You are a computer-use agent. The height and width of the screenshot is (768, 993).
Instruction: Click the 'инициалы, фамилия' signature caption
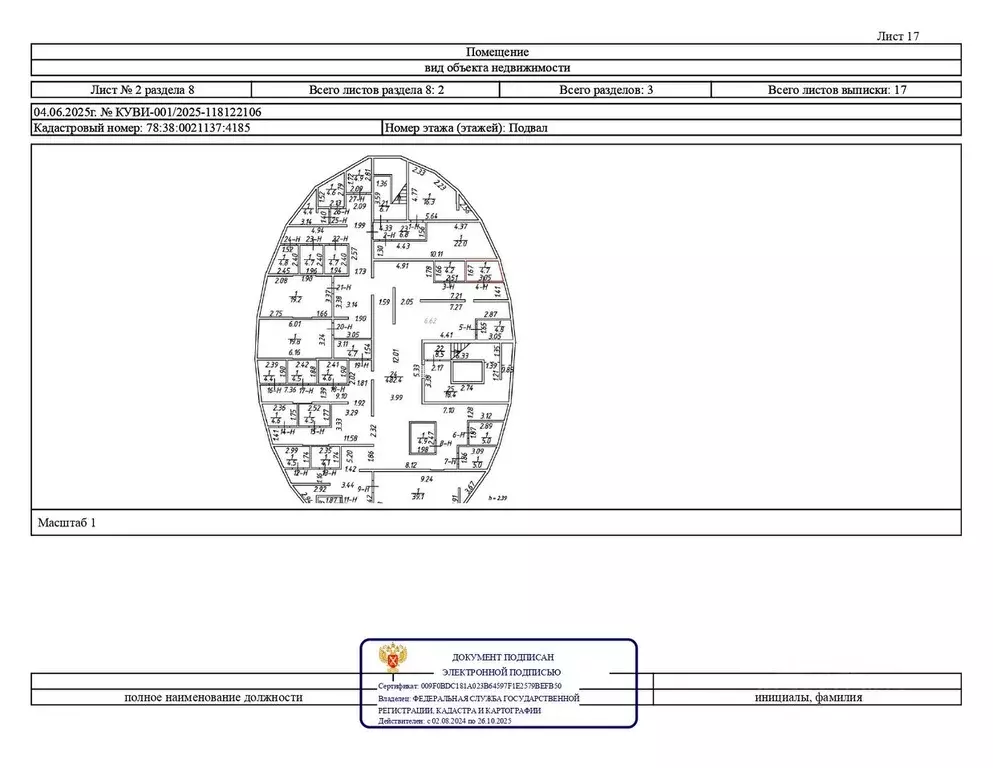(808, 698)
